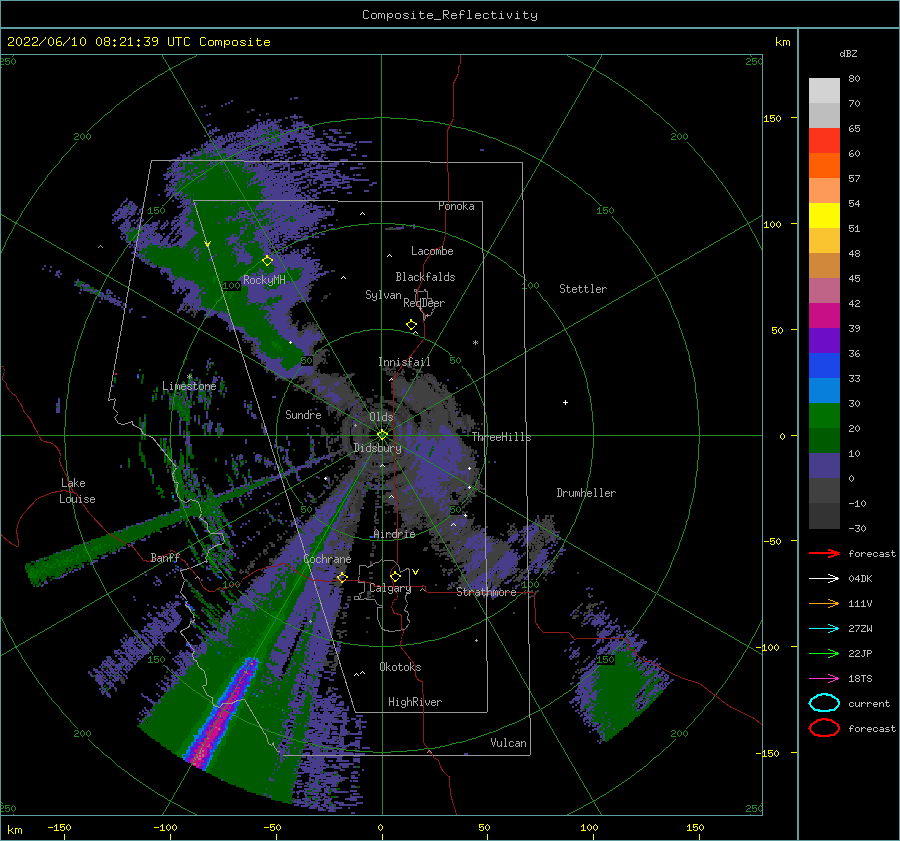Select the orange 111V arrow icon
Screen dimensions: 900x841
[x=824, y=603]
